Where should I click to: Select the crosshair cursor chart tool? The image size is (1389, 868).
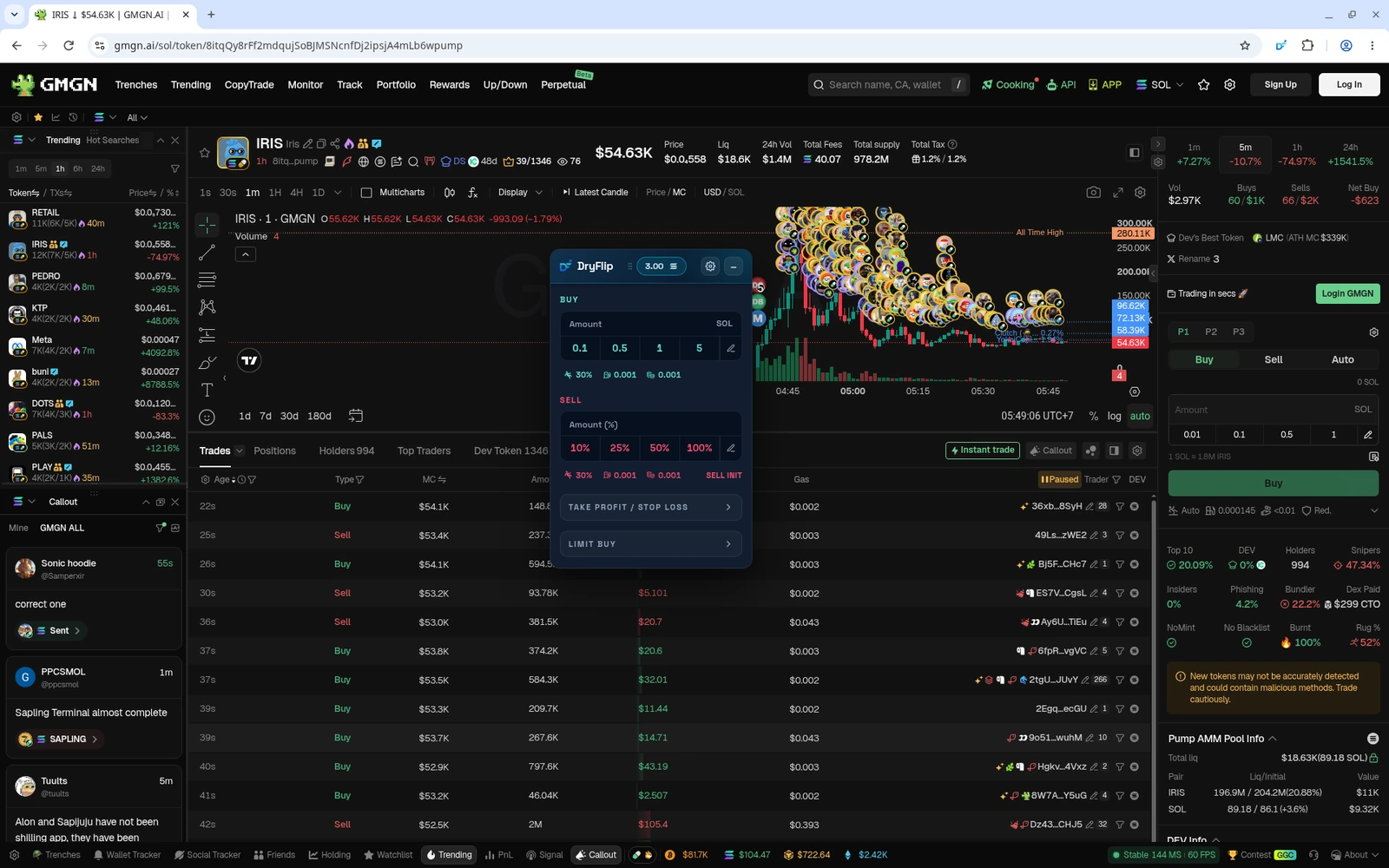click(x=207, y=225)
